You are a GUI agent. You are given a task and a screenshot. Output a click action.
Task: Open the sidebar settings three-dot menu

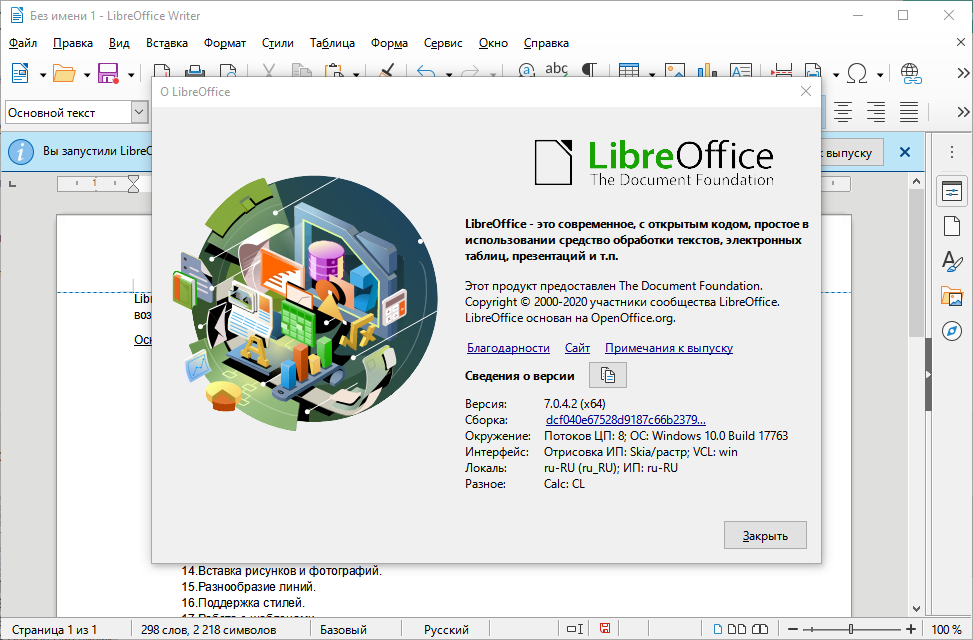(952, 152)
